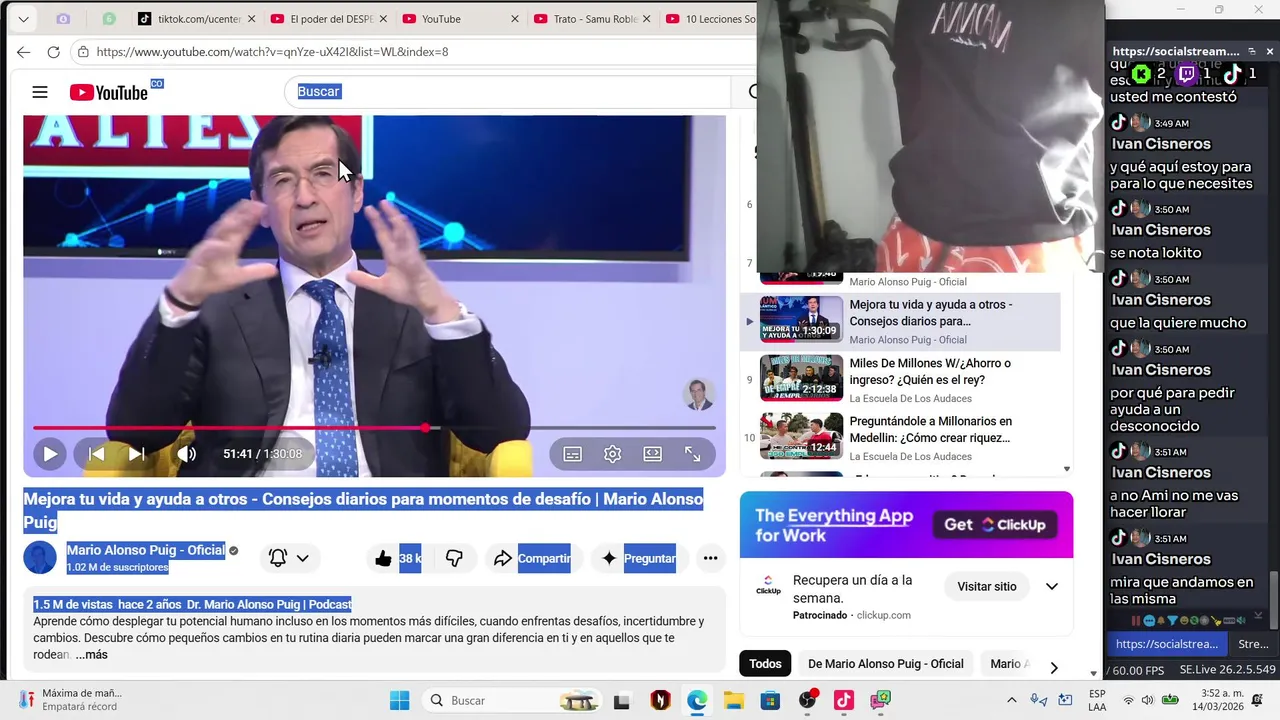This screenshot has width=1280, height=720.
Task: Open Mario Alonso Puig - Oficial channel link
Action: click(x=146, y=550)
